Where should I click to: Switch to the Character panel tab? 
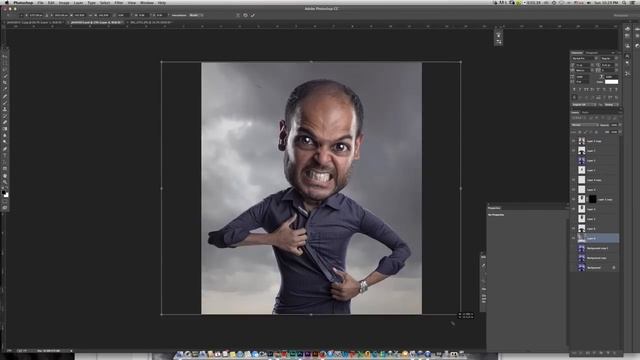click(x=577, y=53)
